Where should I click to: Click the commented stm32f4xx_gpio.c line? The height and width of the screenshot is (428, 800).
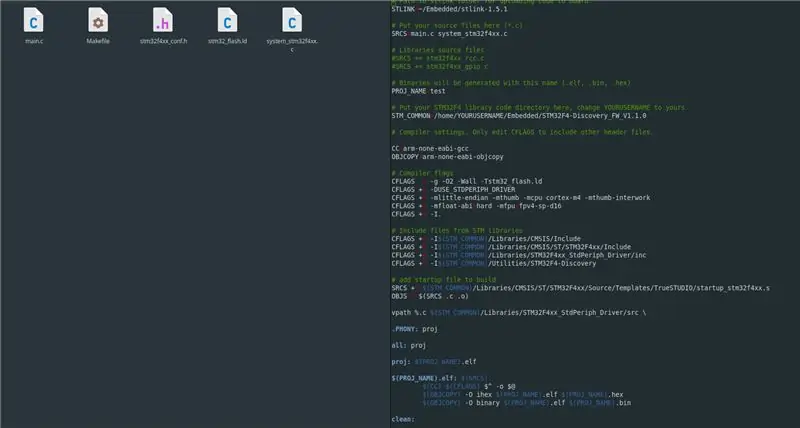[440, 66]
